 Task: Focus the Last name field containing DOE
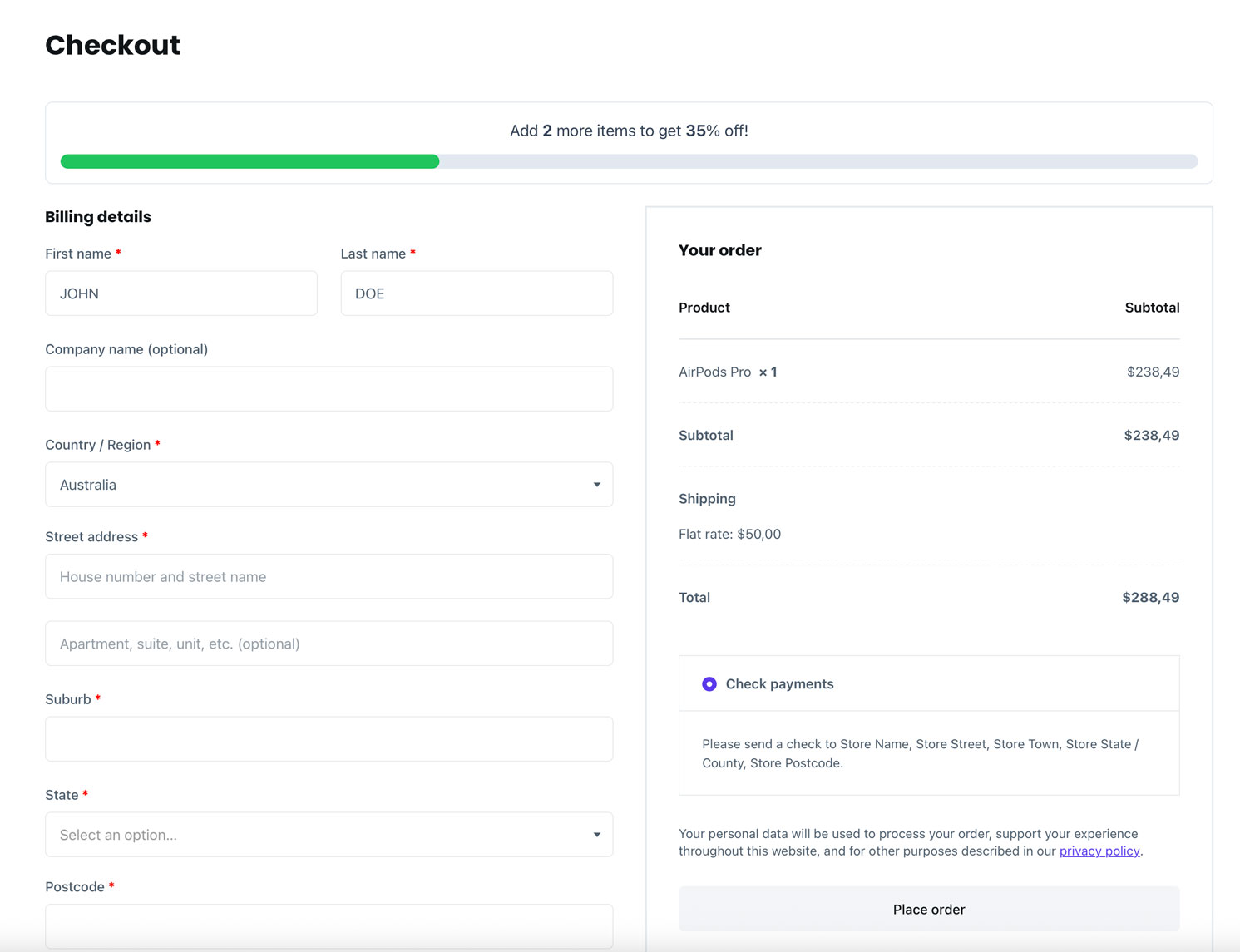476,293
